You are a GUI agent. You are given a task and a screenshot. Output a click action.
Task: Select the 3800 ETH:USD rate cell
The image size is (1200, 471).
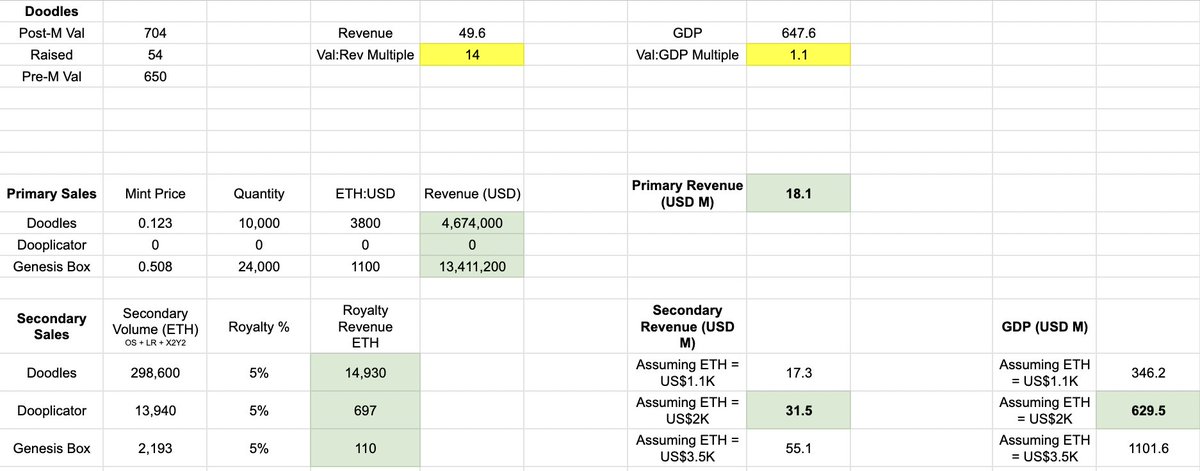point(366,224)
